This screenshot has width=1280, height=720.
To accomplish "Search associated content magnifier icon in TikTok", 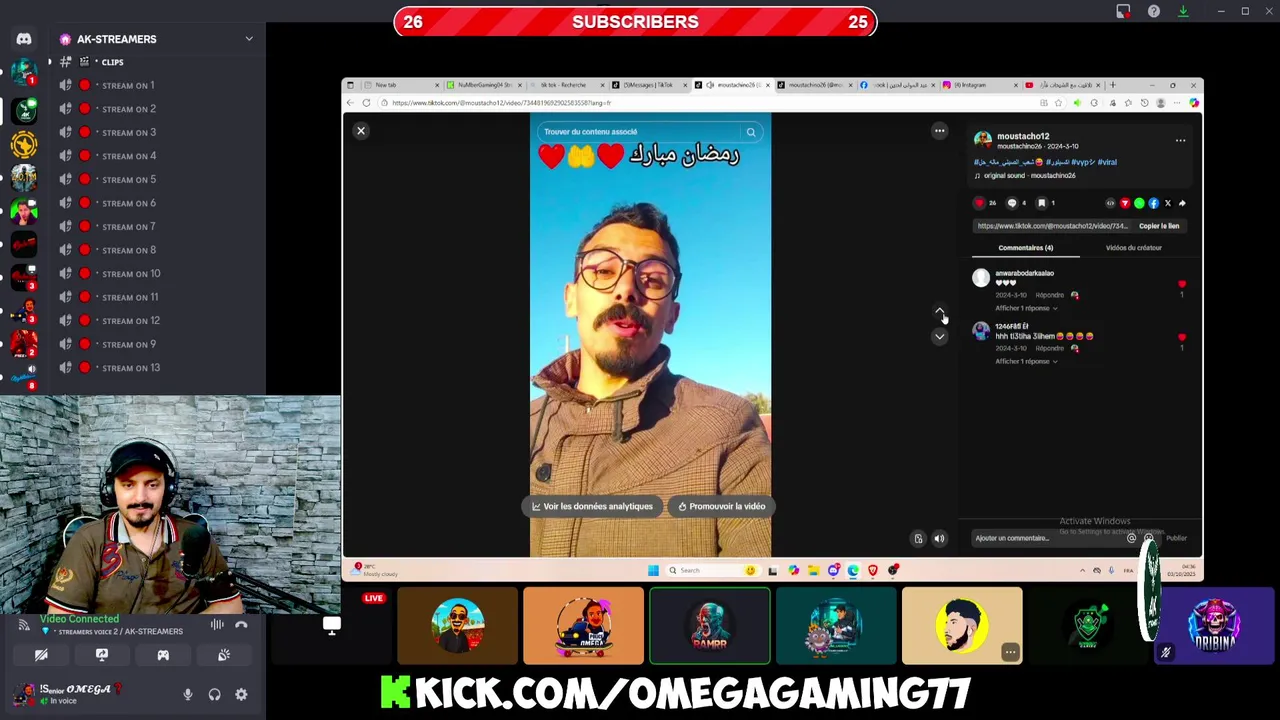I will 750,132.
